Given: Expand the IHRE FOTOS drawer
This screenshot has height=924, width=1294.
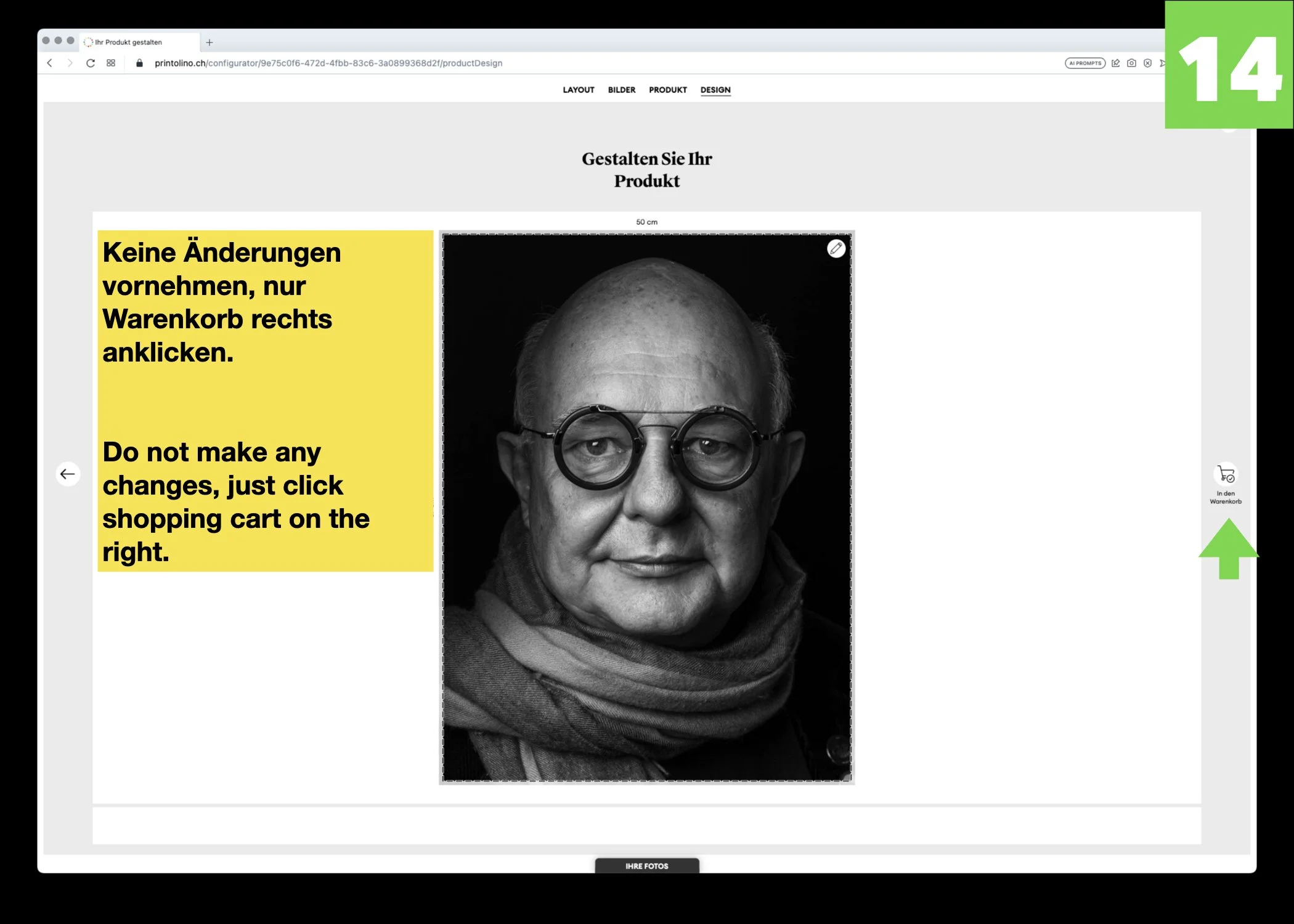Looking at the screenshot, I should pyautogui.click(x=646, y=865).
